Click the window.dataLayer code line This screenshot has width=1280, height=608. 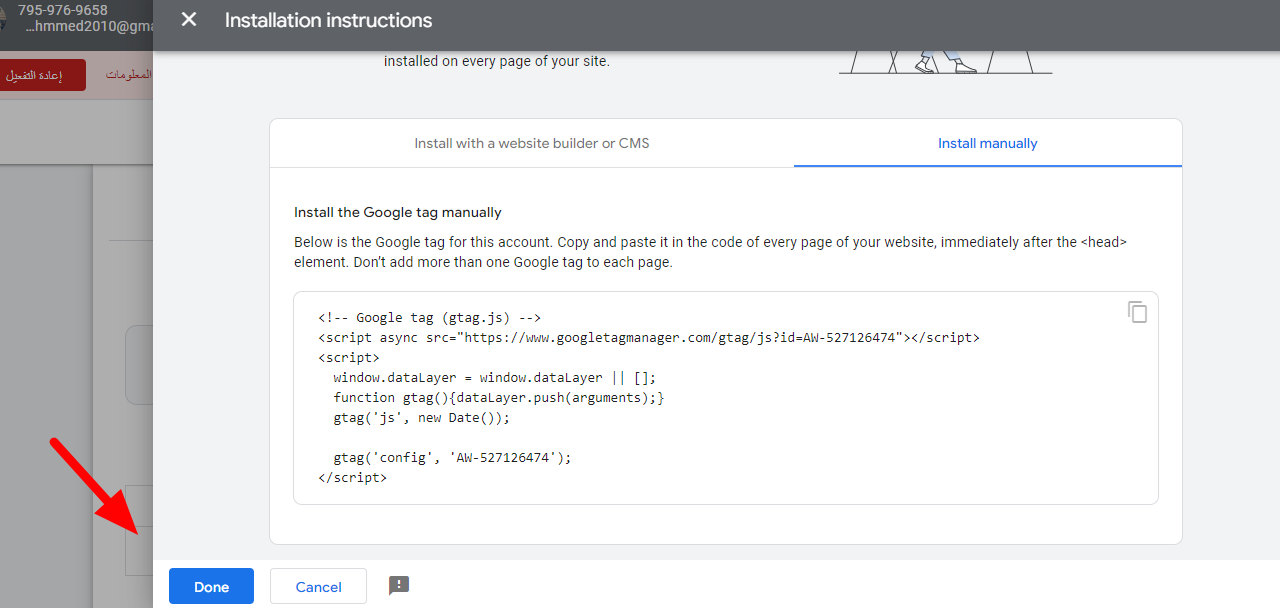tap(495, 378)
